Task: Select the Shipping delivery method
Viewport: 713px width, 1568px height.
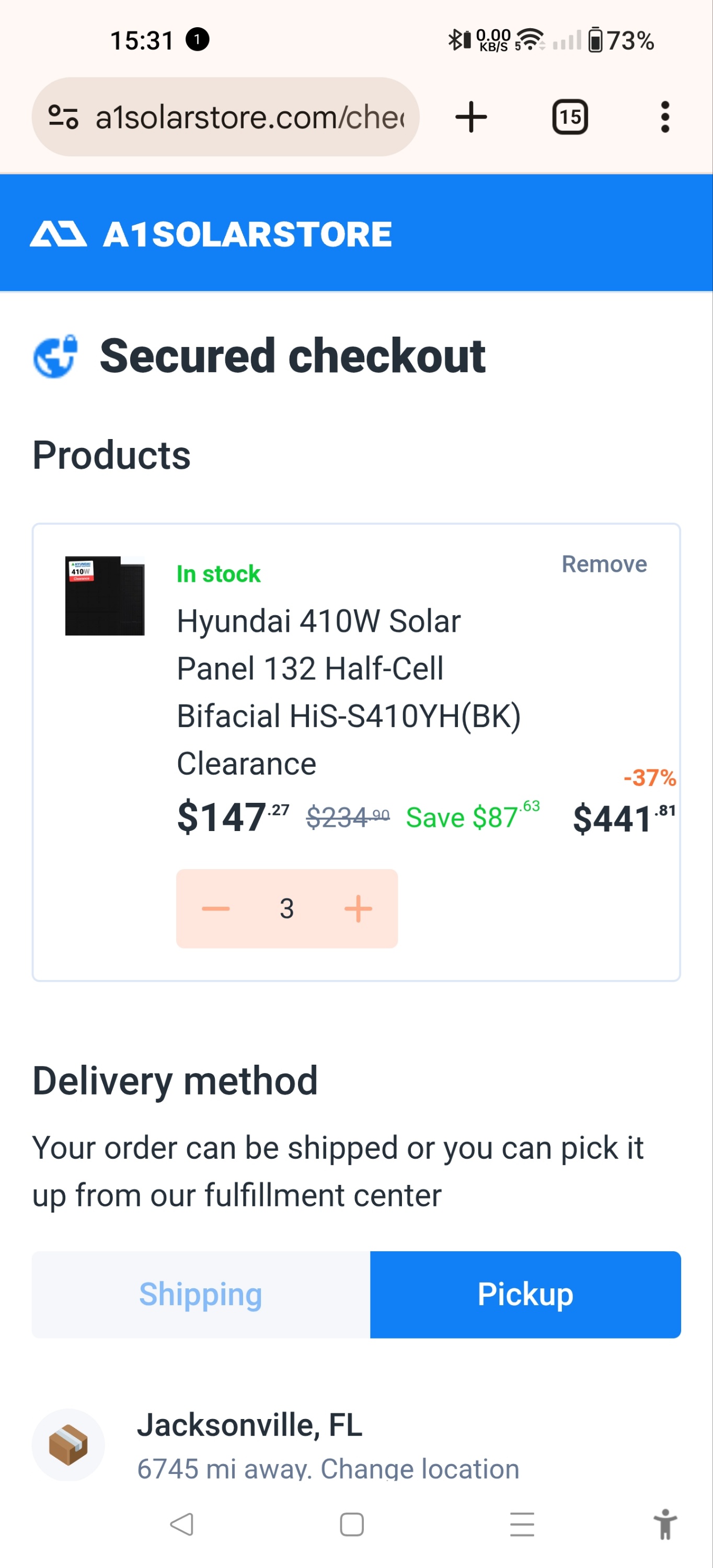Action: [200, 1294]
